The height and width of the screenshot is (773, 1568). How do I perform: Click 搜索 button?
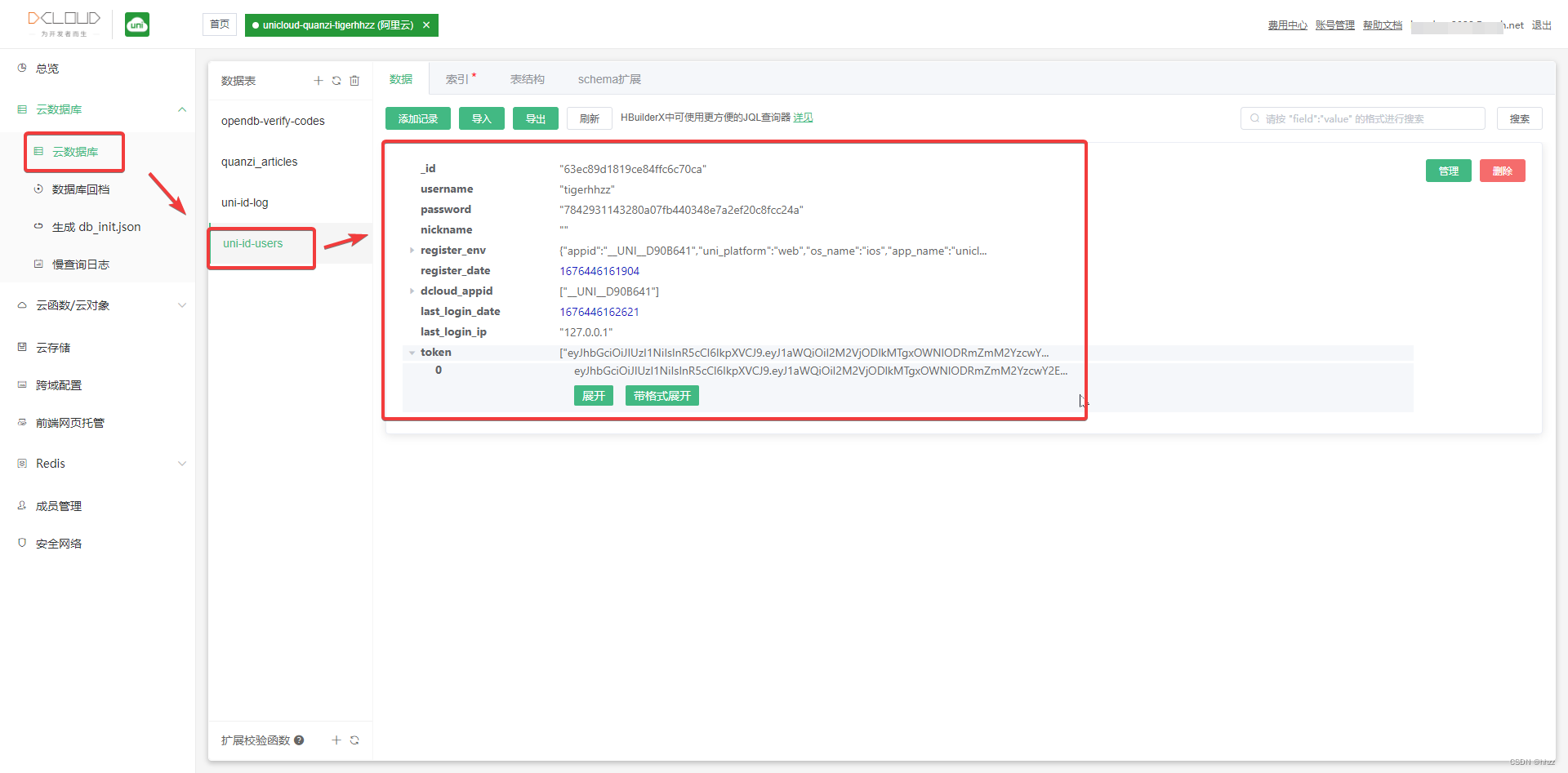click(1520, 118)
